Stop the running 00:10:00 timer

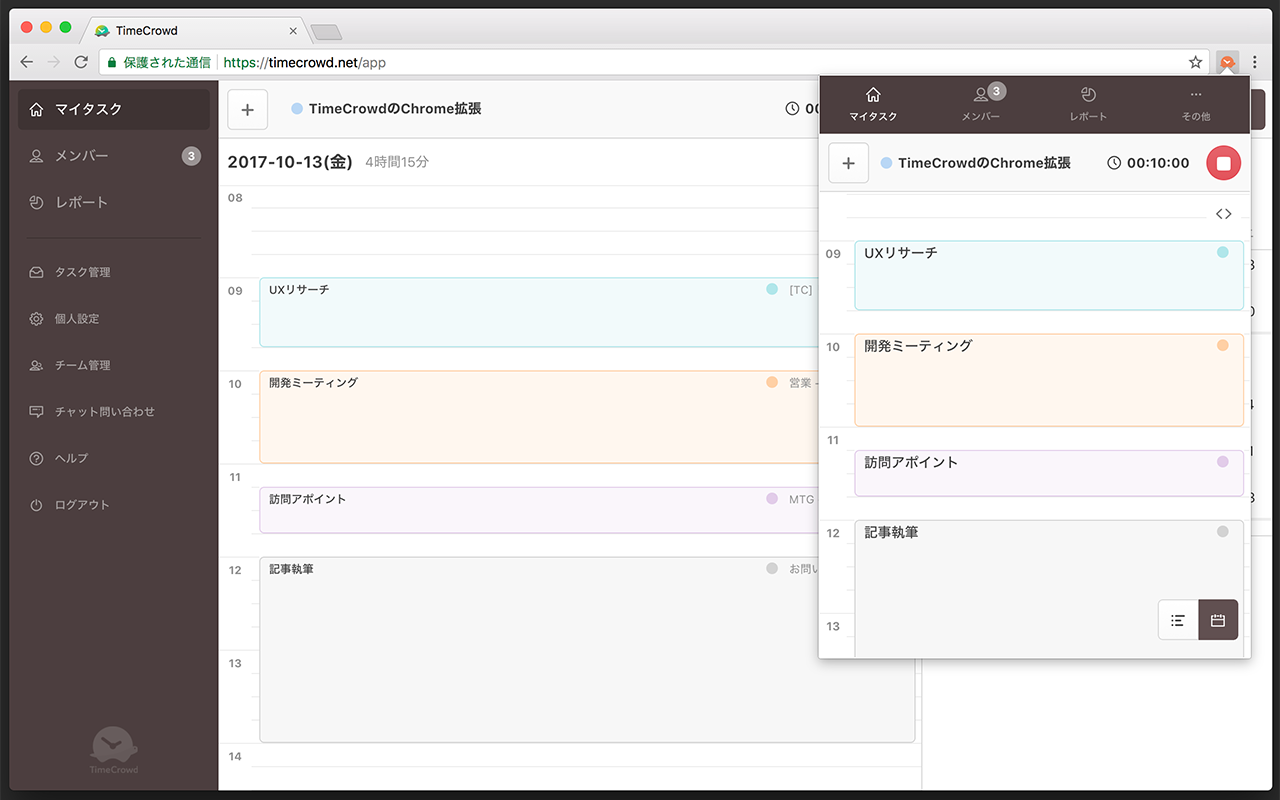[1223, 162]
